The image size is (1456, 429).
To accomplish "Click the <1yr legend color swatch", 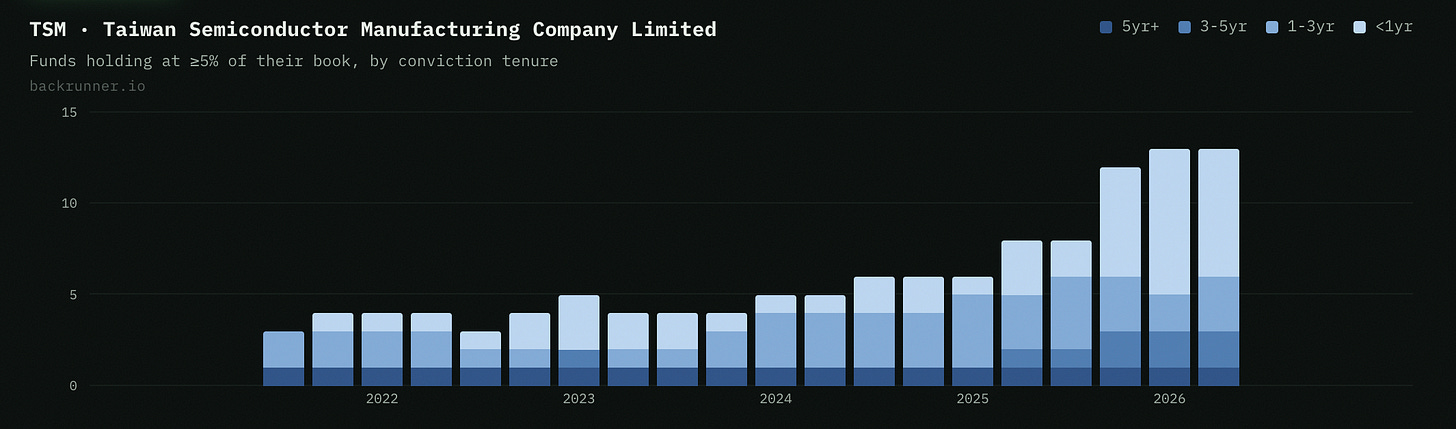I will pyautogui.click(x=1360, y=27).
